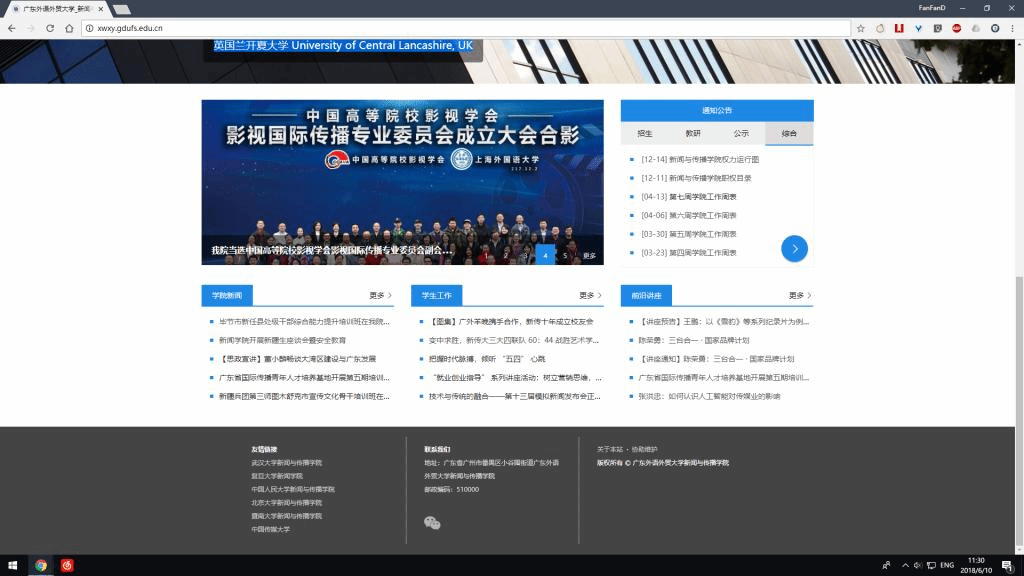Expand 更多 next to 前沿讲座
This screenshot has width=1024, height=576.
[x=800, y=295]
